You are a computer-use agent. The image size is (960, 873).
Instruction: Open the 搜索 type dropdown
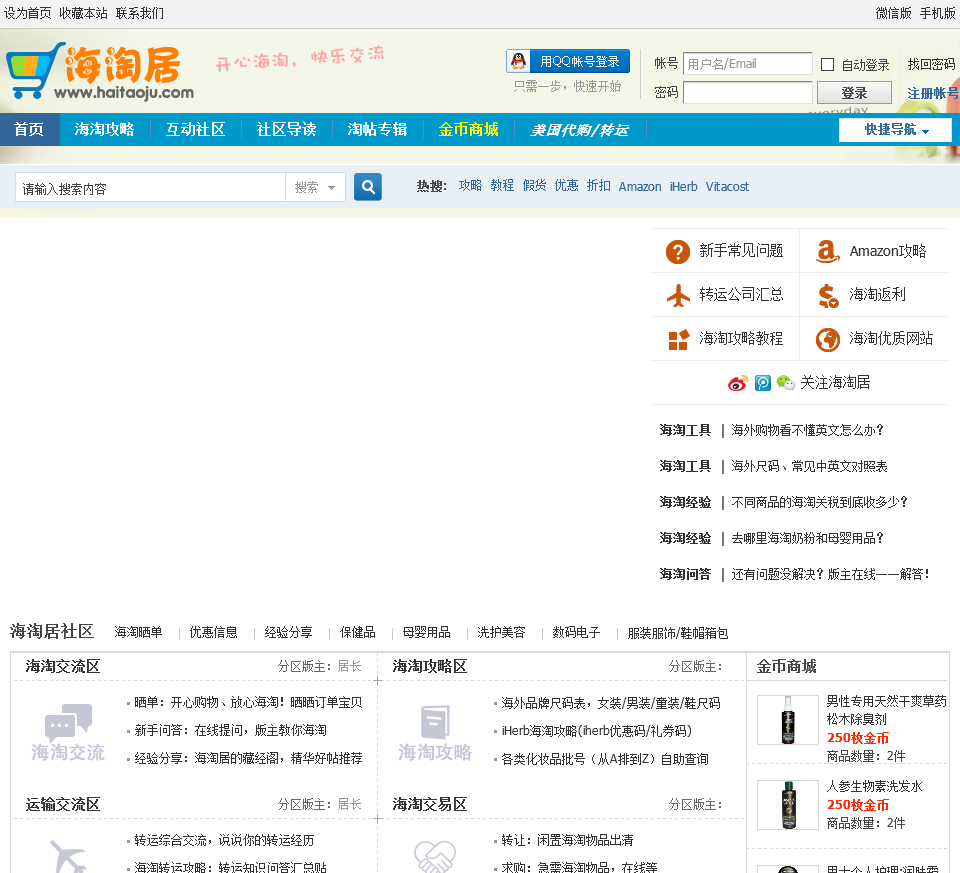(x=315, y=187)
